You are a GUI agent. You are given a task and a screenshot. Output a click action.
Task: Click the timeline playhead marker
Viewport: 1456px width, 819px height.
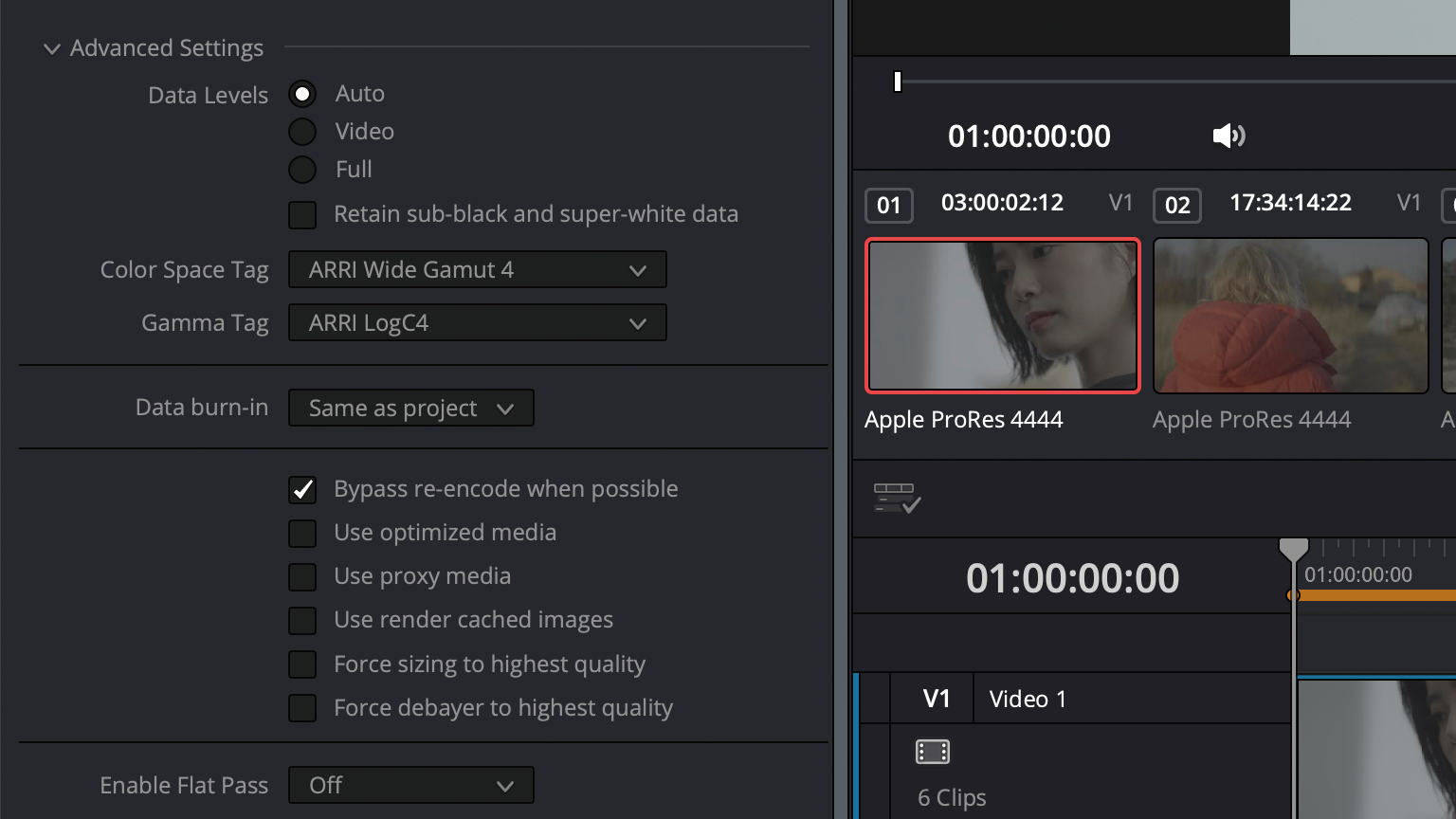coord(1293,550)
